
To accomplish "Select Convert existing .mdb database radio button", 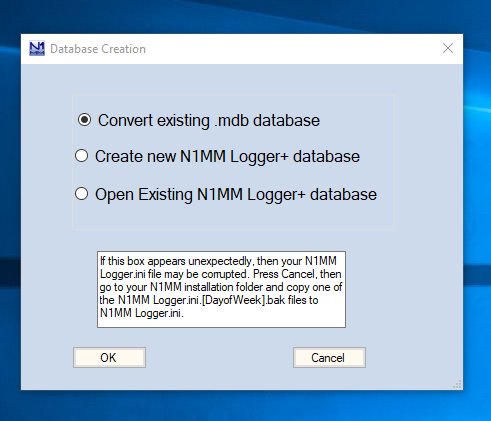I will (x=199, y=120).
